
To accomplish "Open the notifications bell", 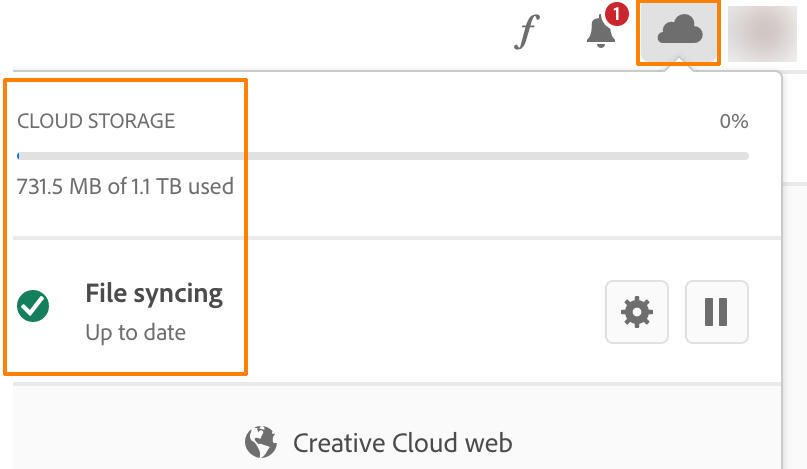I will [x=601, y=32].
